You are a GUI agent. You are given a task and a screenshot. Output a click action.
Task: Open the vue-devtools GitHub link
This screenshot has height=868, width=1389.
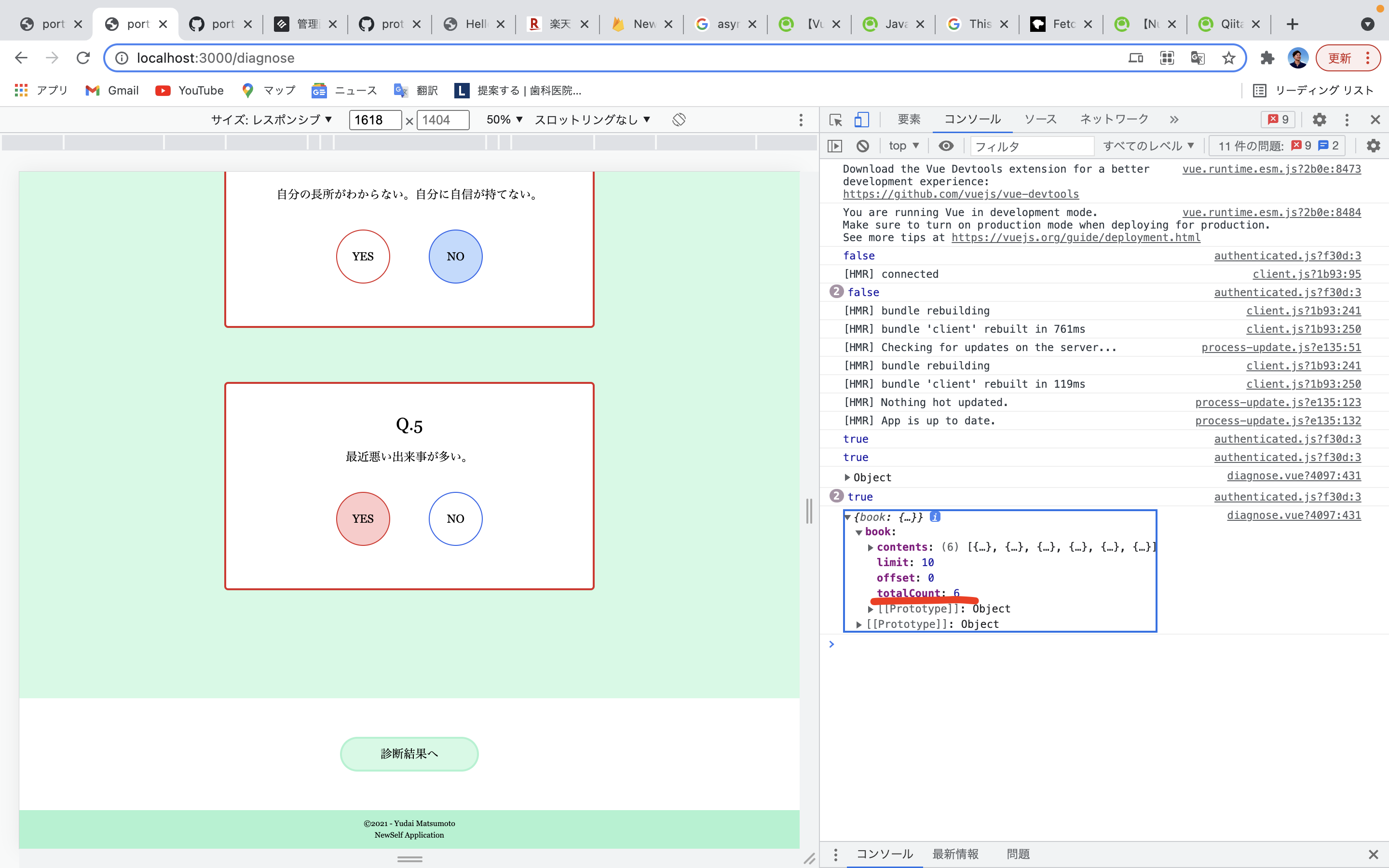pos(961,194)
